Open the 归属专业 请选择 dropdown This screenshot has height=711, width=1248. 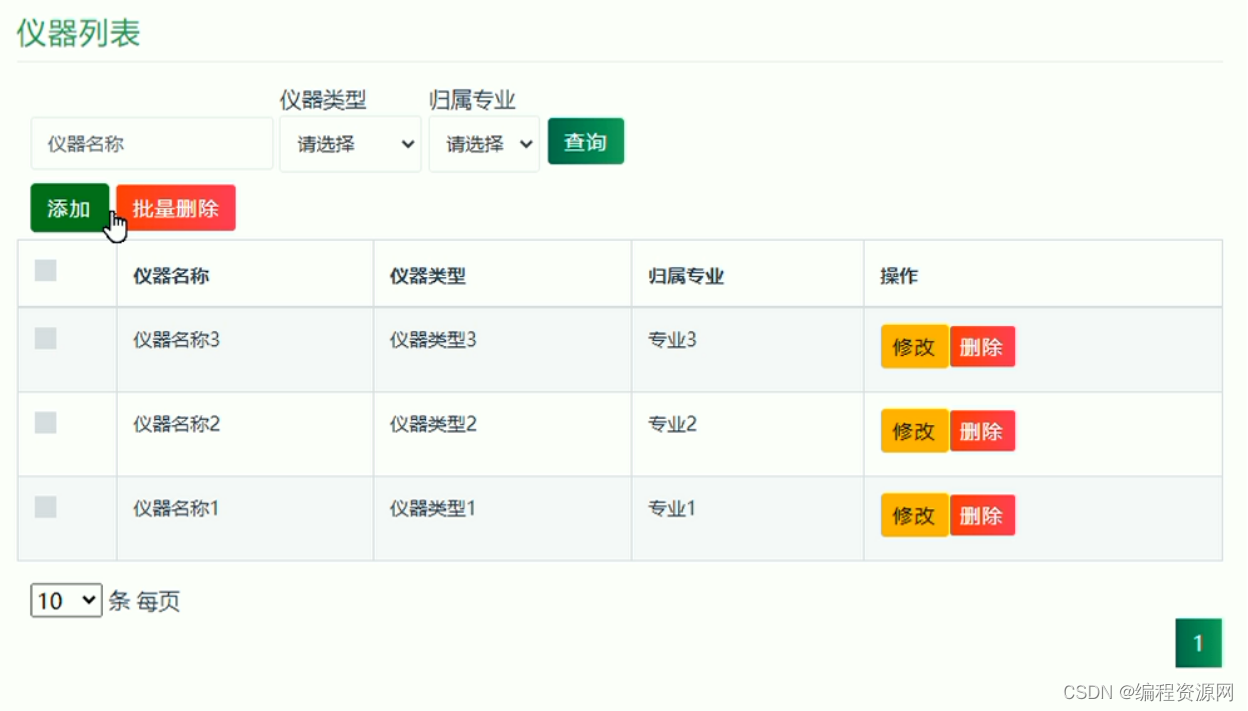pos(484,144)
